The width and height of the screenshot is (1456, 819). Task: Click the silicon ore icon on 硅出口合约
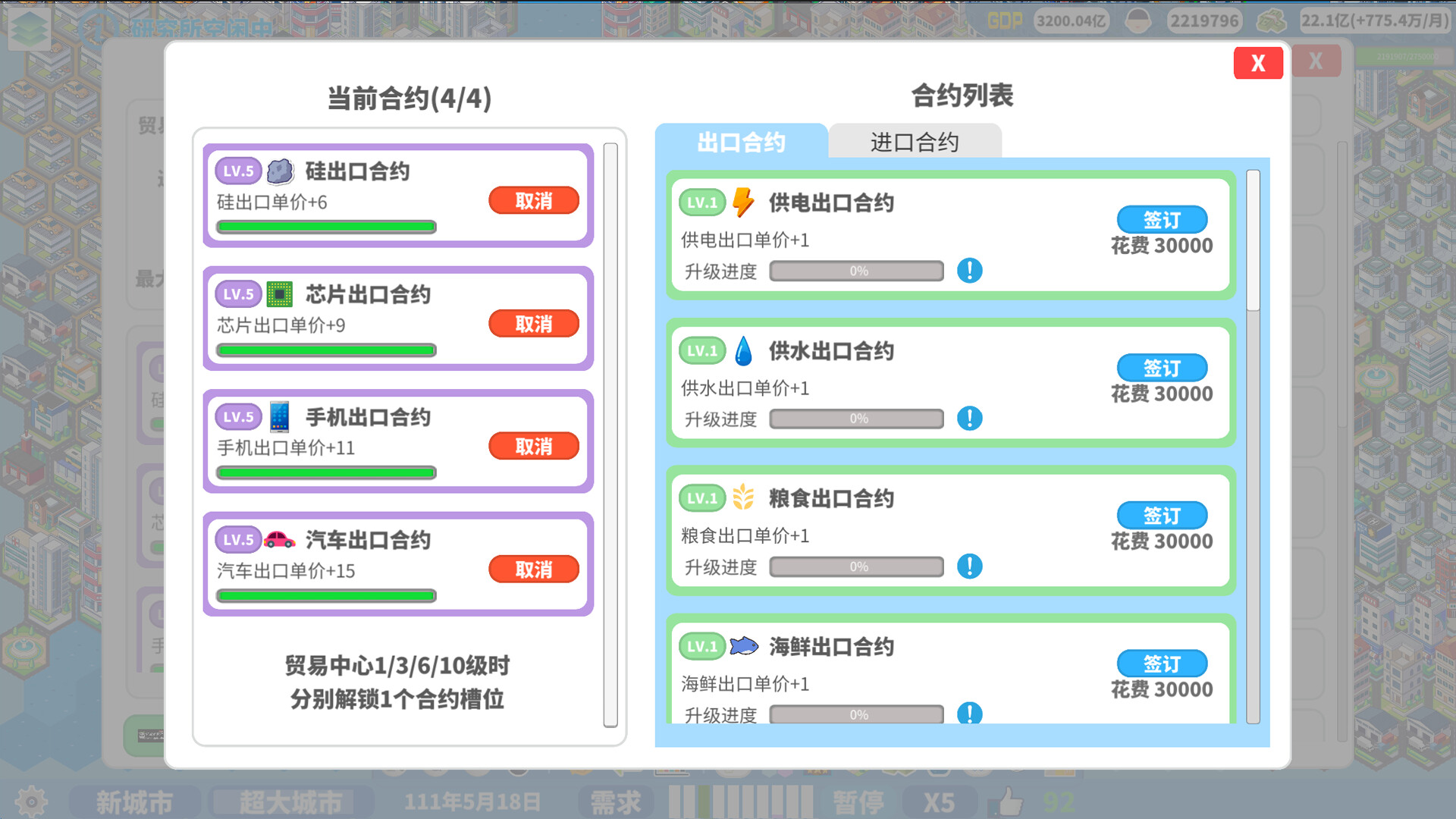(281, 171)
